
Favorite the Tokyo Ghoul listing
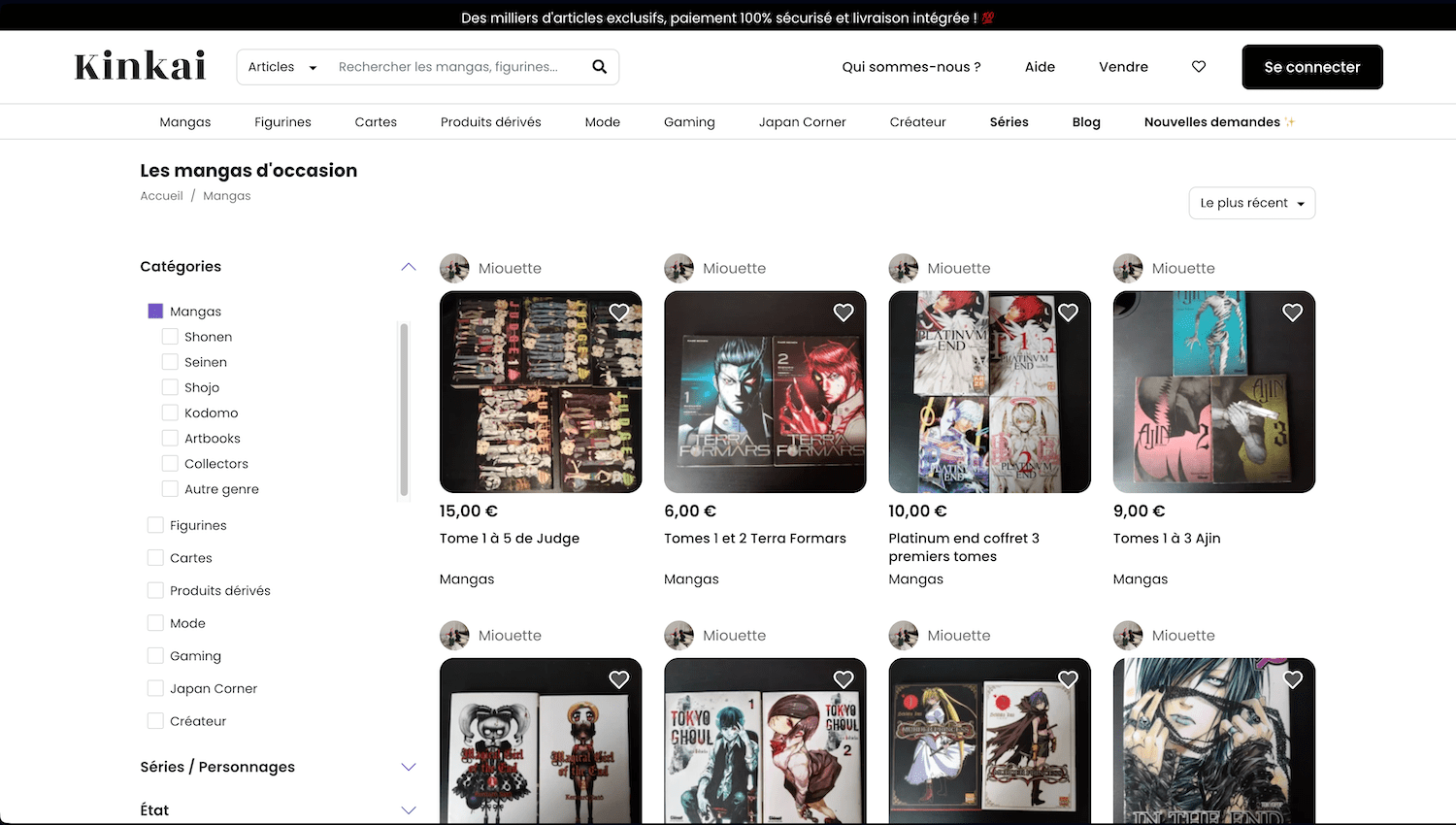[844, 679]
